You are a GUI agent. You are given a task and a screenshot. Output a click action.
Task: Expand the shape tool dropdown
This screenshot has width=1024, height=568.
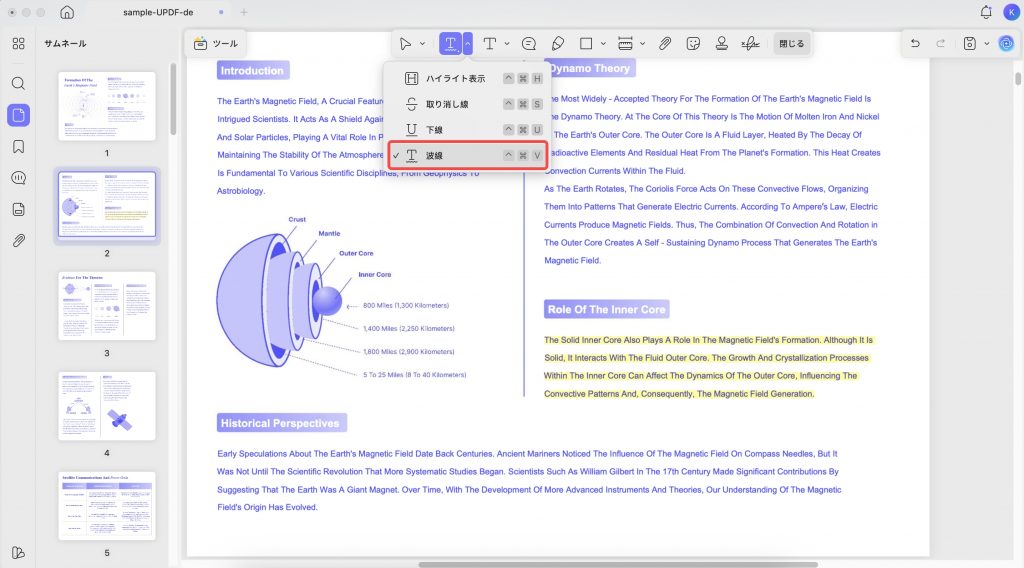pos(603,44)
